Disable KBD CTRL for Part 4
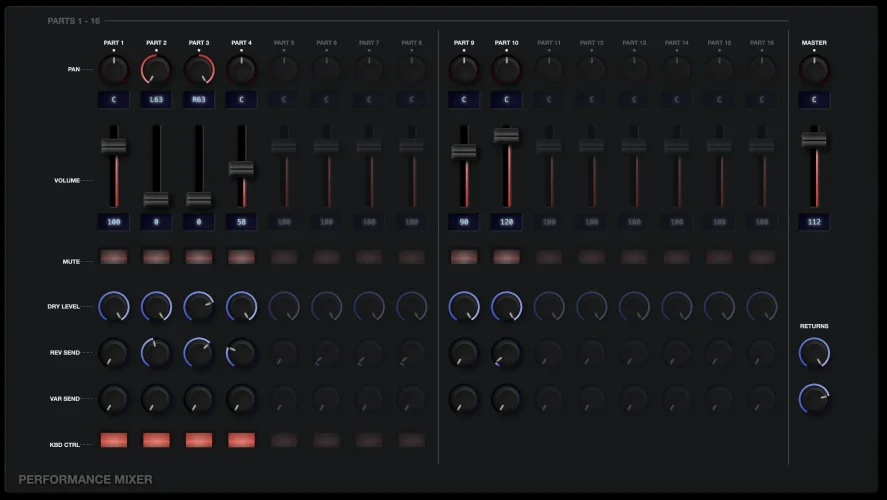The width and height of the screenshot is (887, 500). pyautogui.click(x=241, y=440)
